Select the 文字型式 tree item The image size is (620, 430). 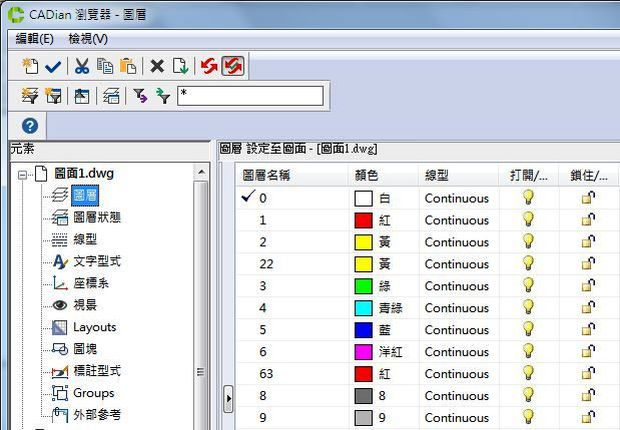tap(97, 261)
